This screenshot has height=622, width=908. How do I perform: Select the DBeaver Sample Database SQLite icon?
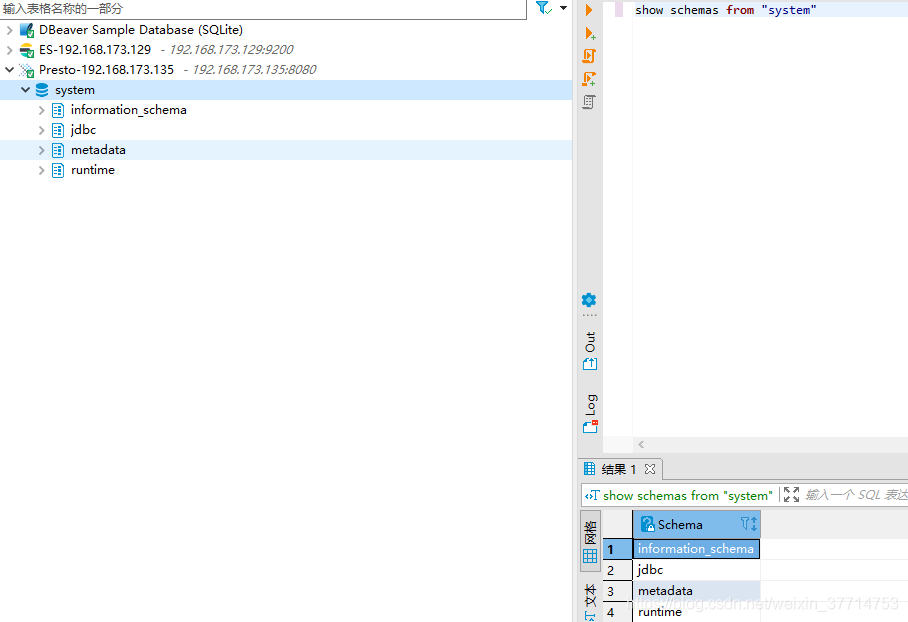(27, 30)
